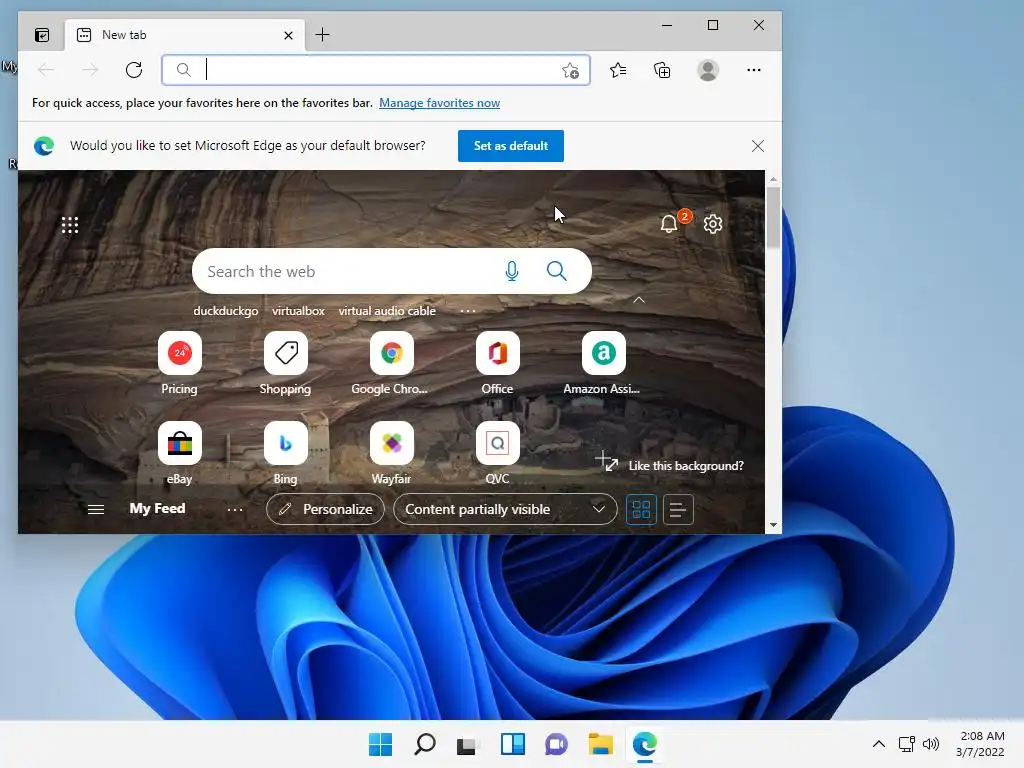This screenshot has width=1024, height=768.
Task: Select virtualbox search suggestion
Action: click(298, 311)
